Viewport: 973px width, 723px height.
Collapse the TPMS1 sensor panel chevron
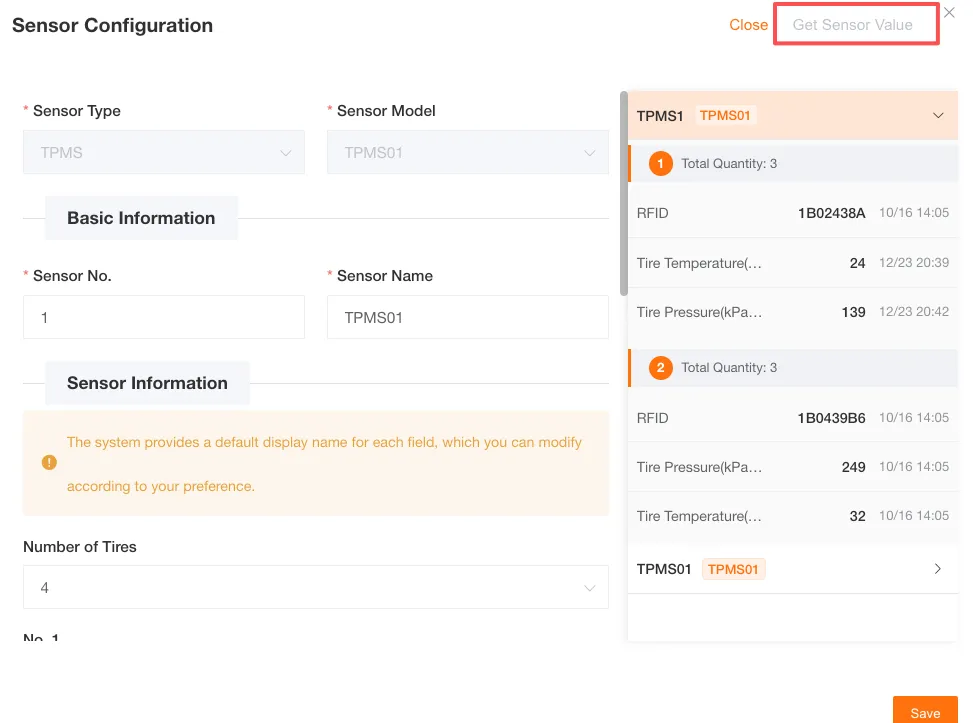[x=938, y=116]
